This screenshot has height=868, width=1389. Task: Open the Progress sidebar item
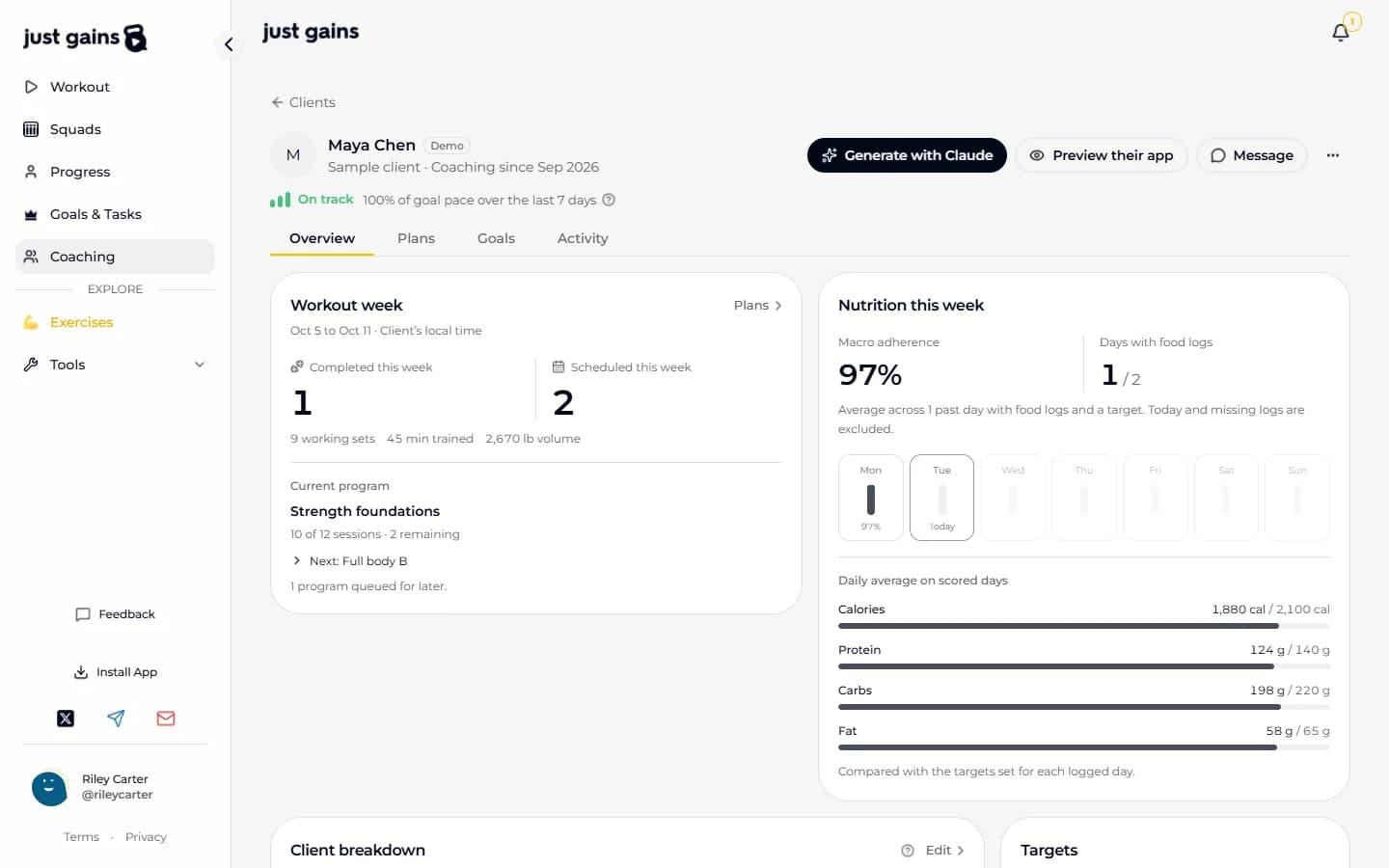point(115,172)
